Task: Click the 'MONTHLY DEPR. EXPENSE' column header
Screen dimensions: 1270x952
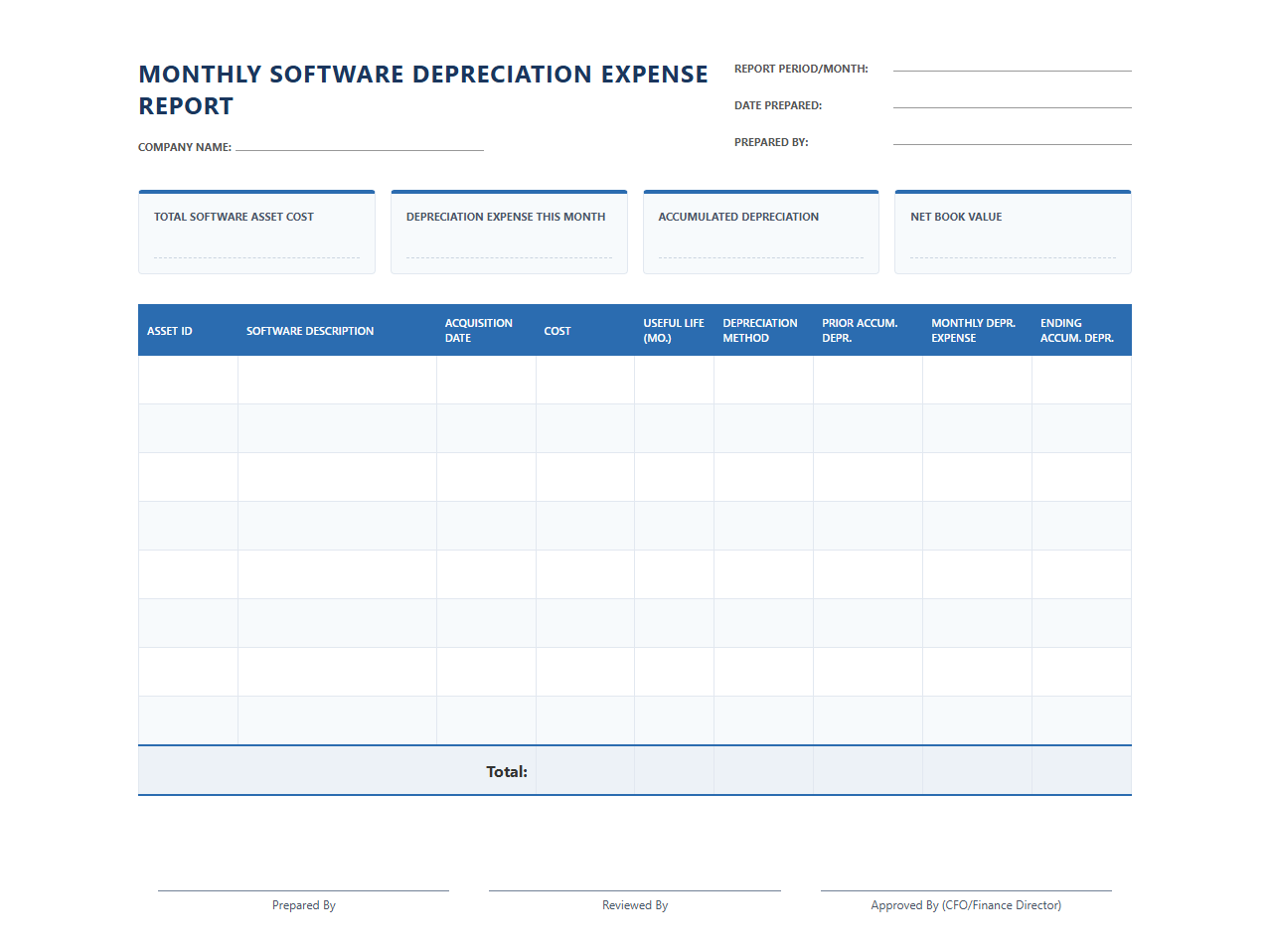Action: pos(978,331)
